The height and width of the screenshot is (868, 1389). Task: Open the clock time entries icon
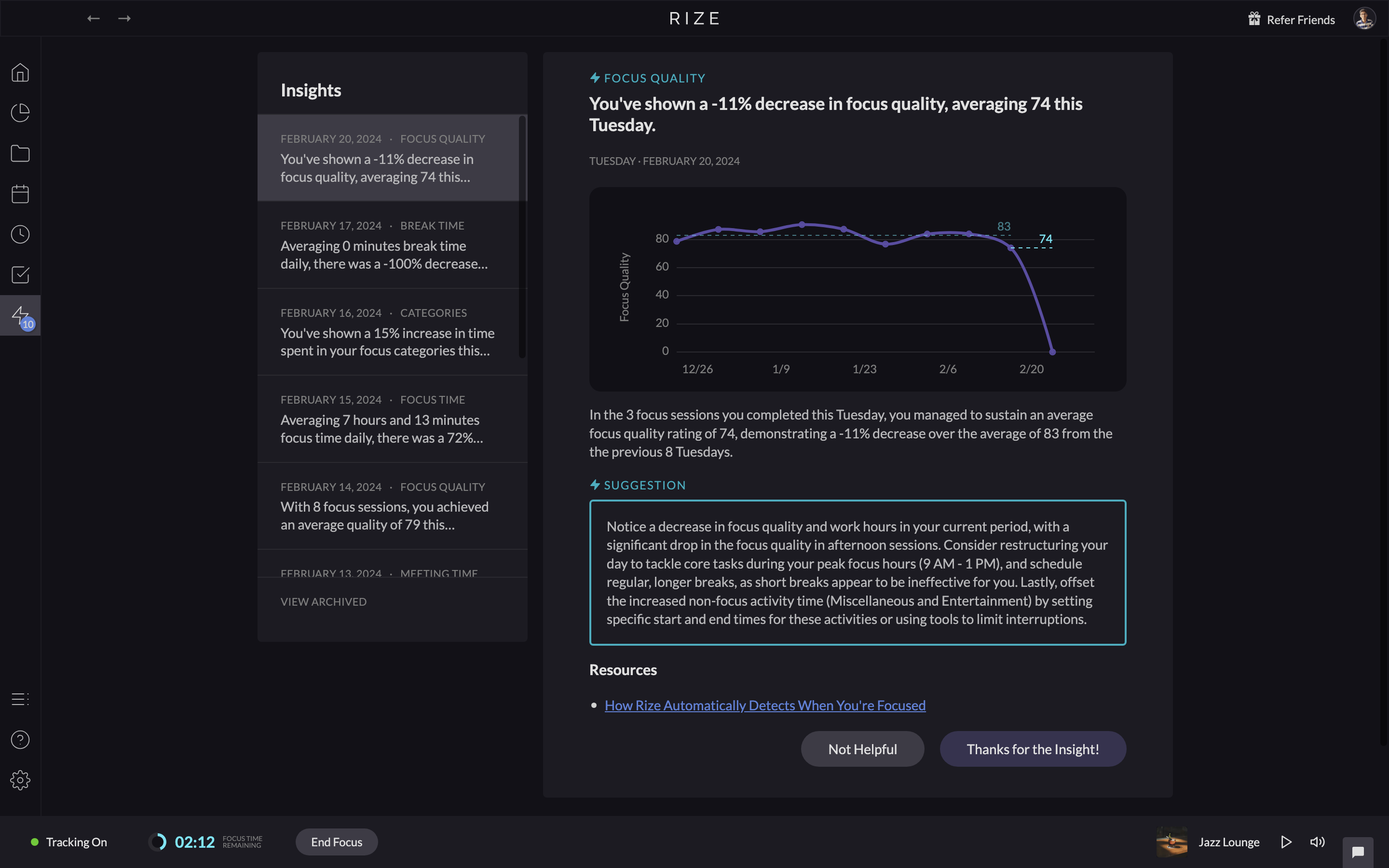pos(20,234)
